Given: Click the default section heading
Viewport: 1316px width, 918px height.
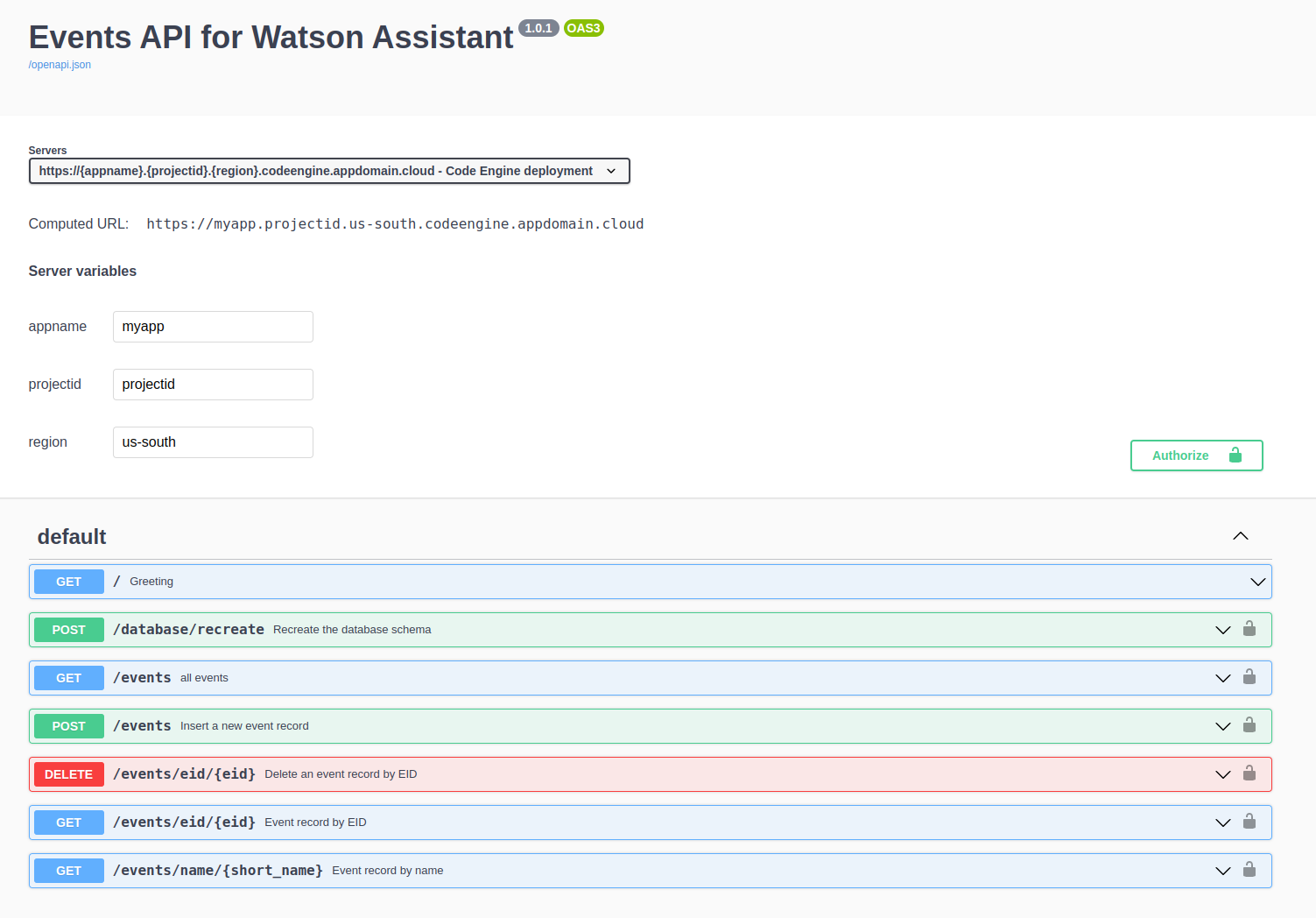Looking at the screenshot, I should pos(72,537).
